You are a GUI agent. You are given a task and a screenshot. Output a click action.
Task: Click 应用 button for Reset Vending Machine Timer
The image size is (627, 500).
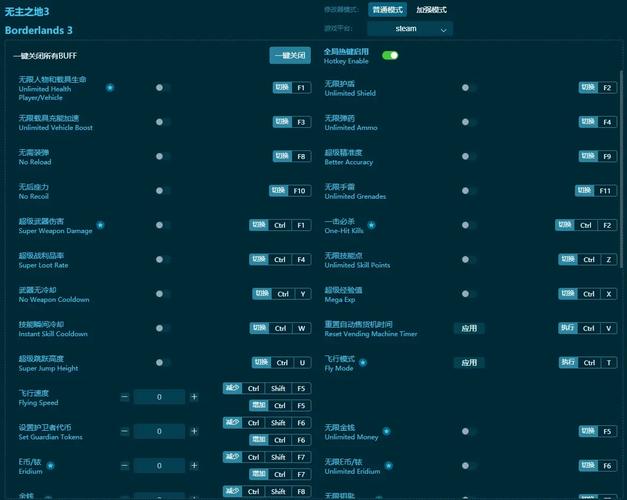click(470, 328)
